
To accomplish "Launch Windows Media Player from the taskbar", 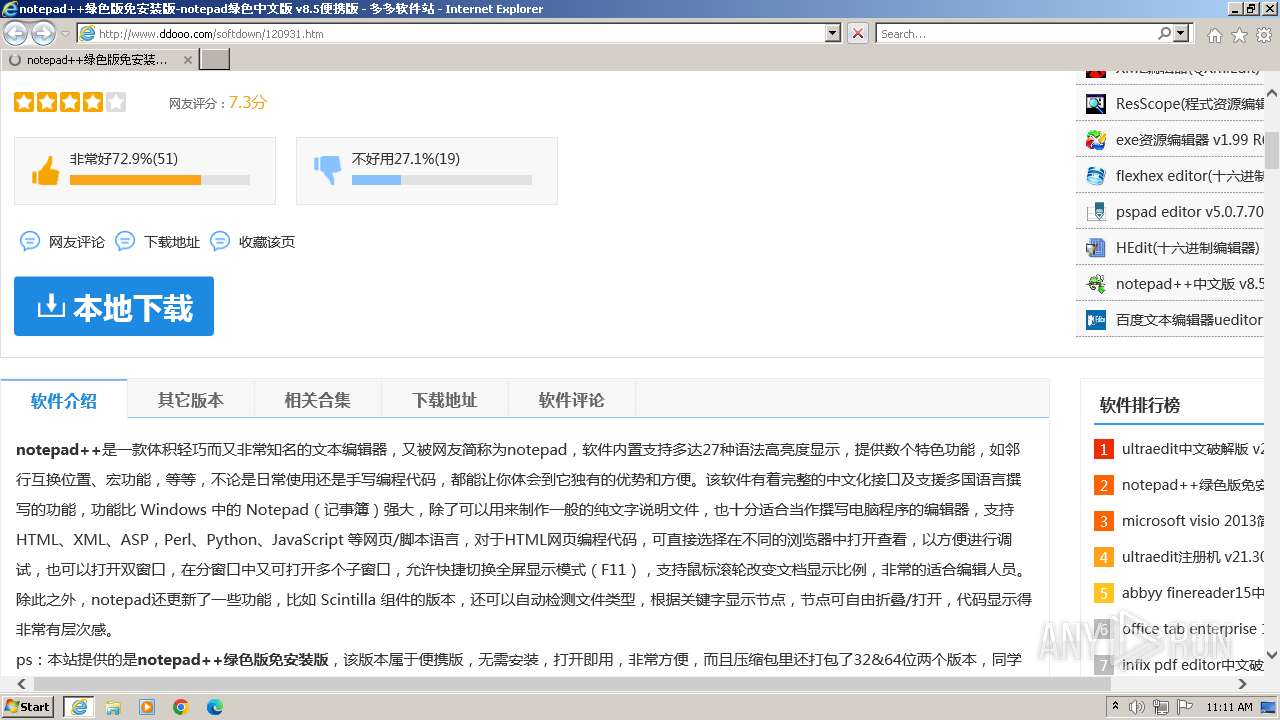I will click(x=147, y=707).
